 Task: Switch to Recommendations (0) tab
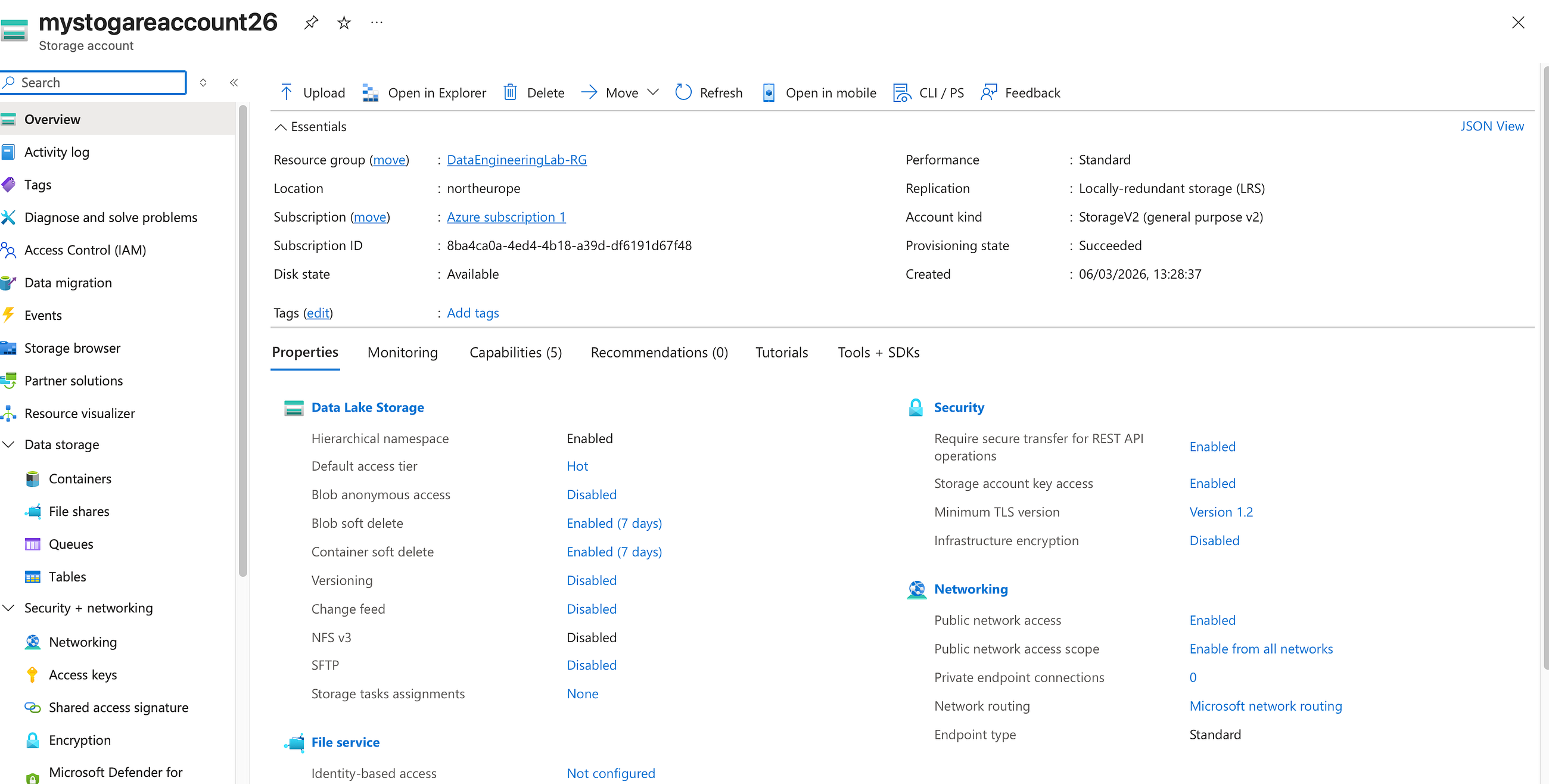pos(659,352)
